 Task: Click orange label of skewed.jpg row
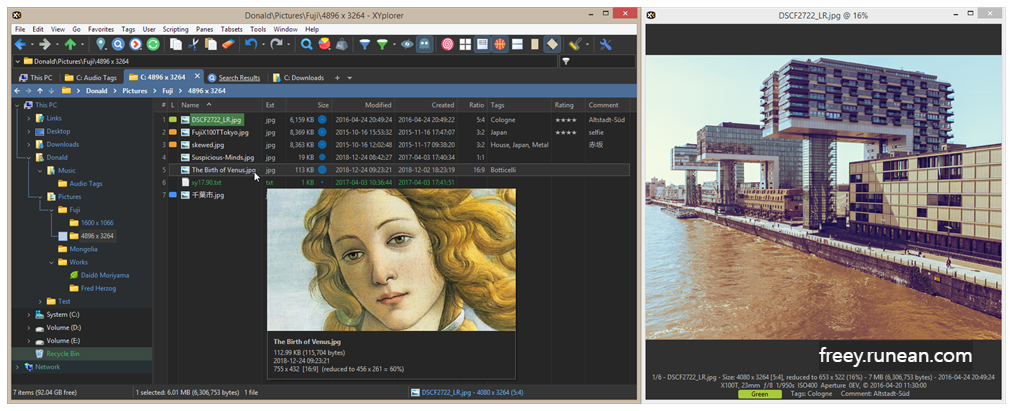pos(172,145)
